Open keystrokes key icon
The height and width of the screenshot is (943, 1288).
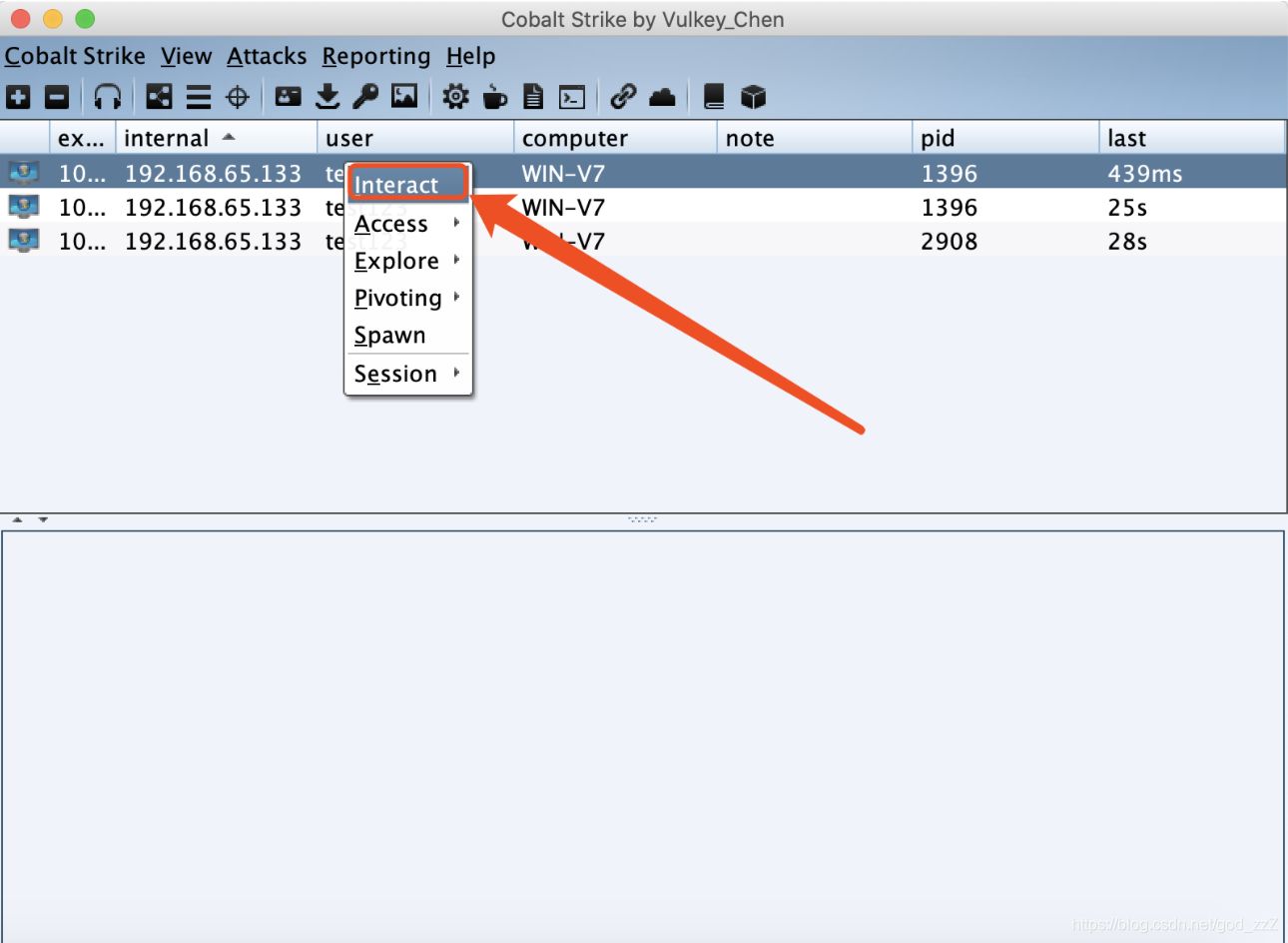(365, 97)
